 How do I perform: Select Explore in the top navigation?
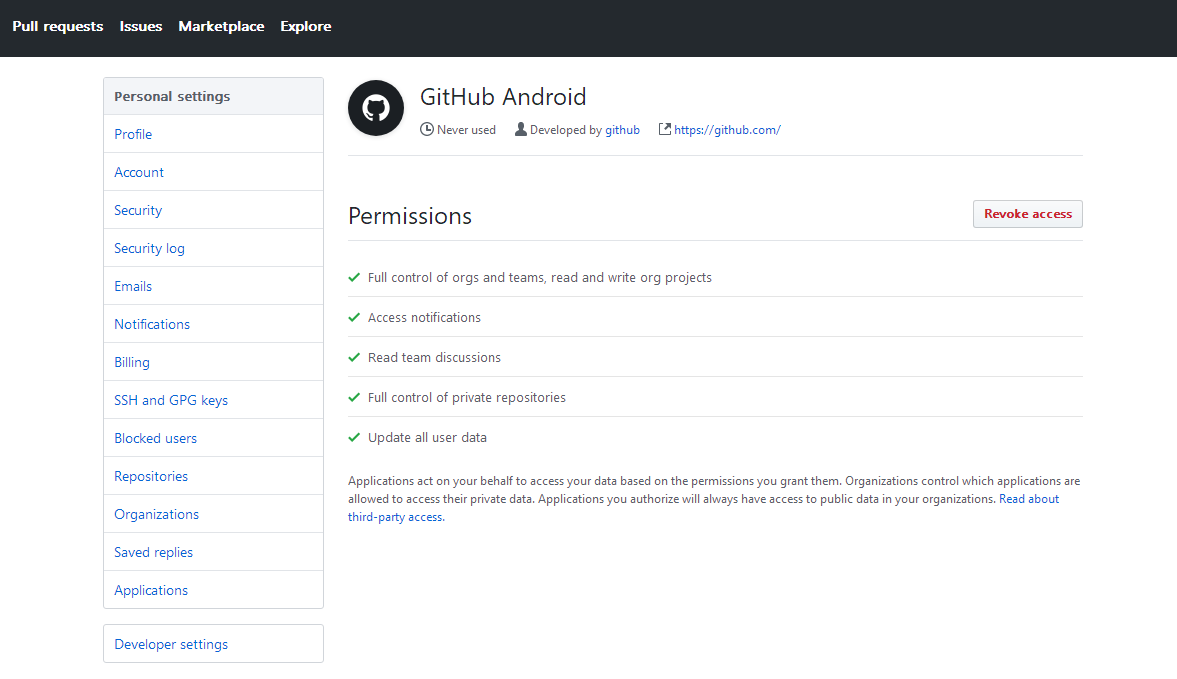(x=306, y=27)
